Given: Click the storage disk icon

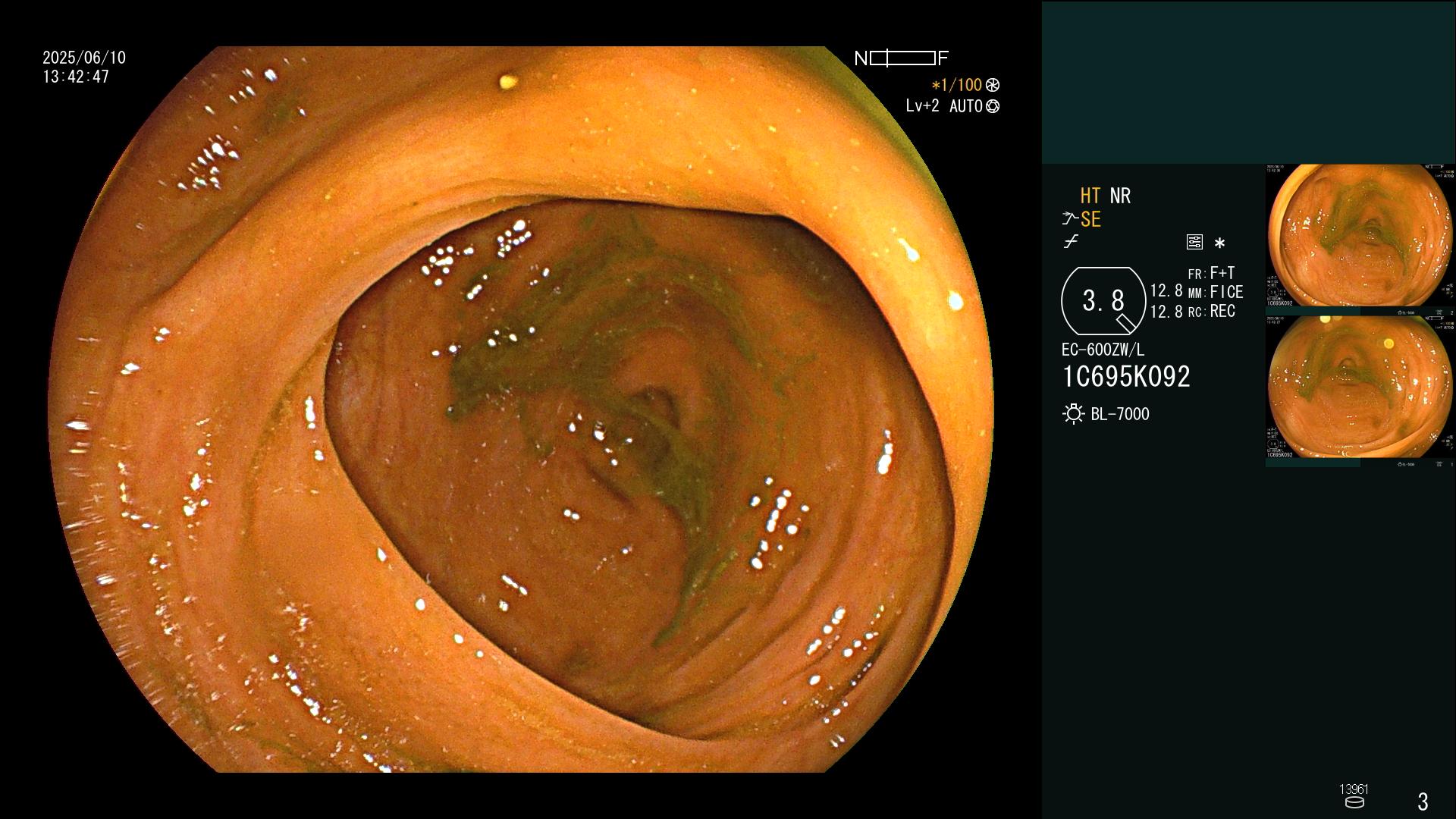Looking at the screenshot, I should click(x=1354, y=802).
